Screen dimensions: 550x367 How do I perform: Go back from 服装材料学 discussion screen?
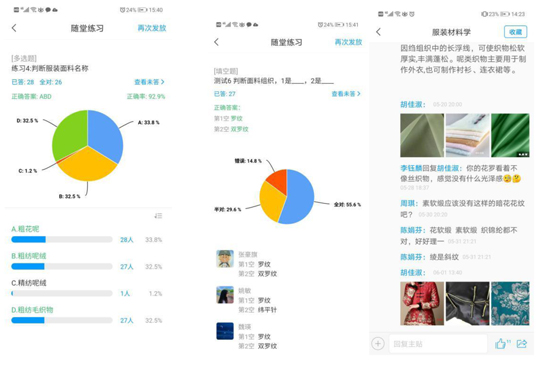tap(378, 32)
